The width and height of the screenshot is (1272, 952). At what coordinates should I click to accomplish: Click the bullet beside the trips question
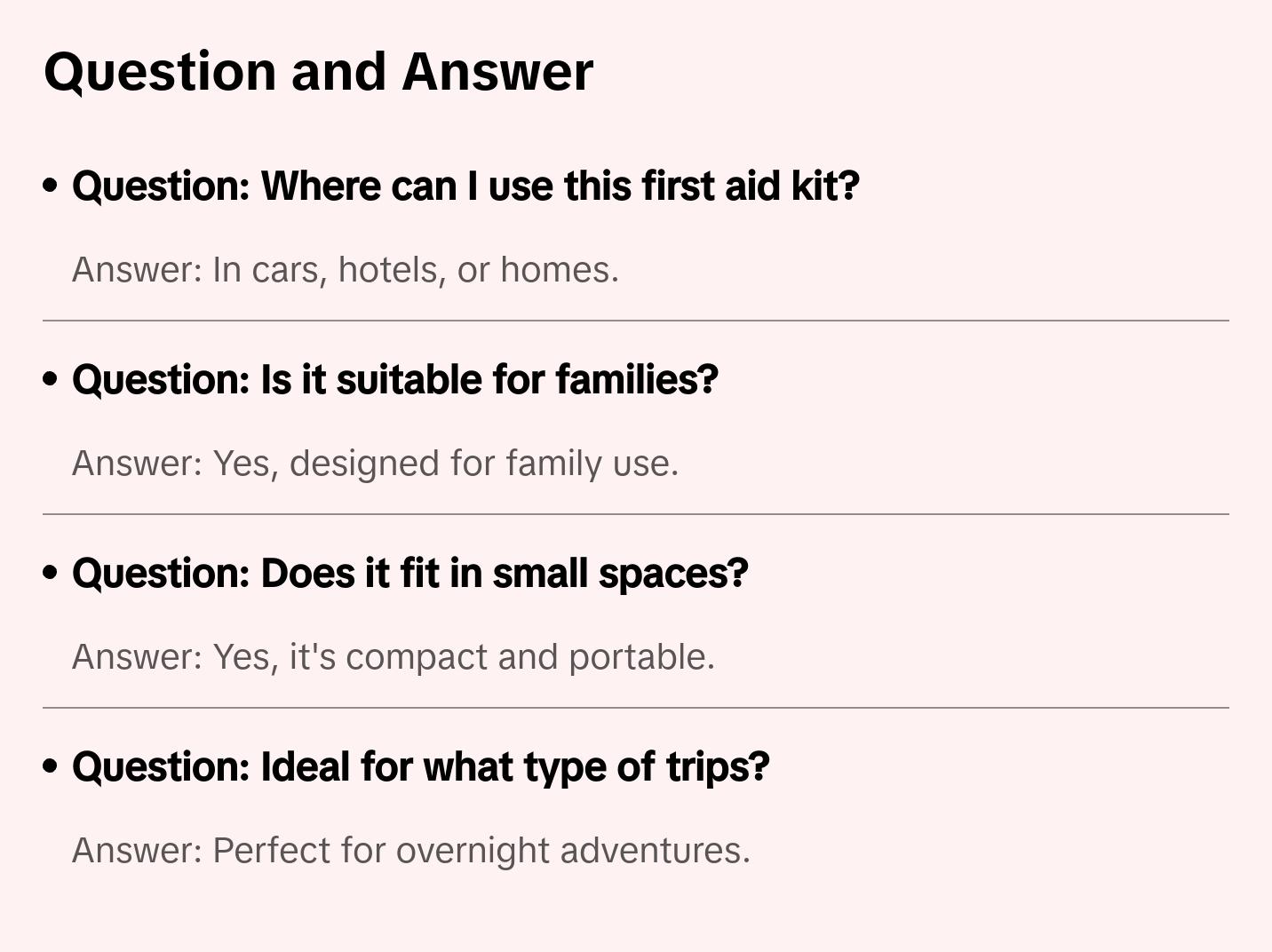(51, 767)
